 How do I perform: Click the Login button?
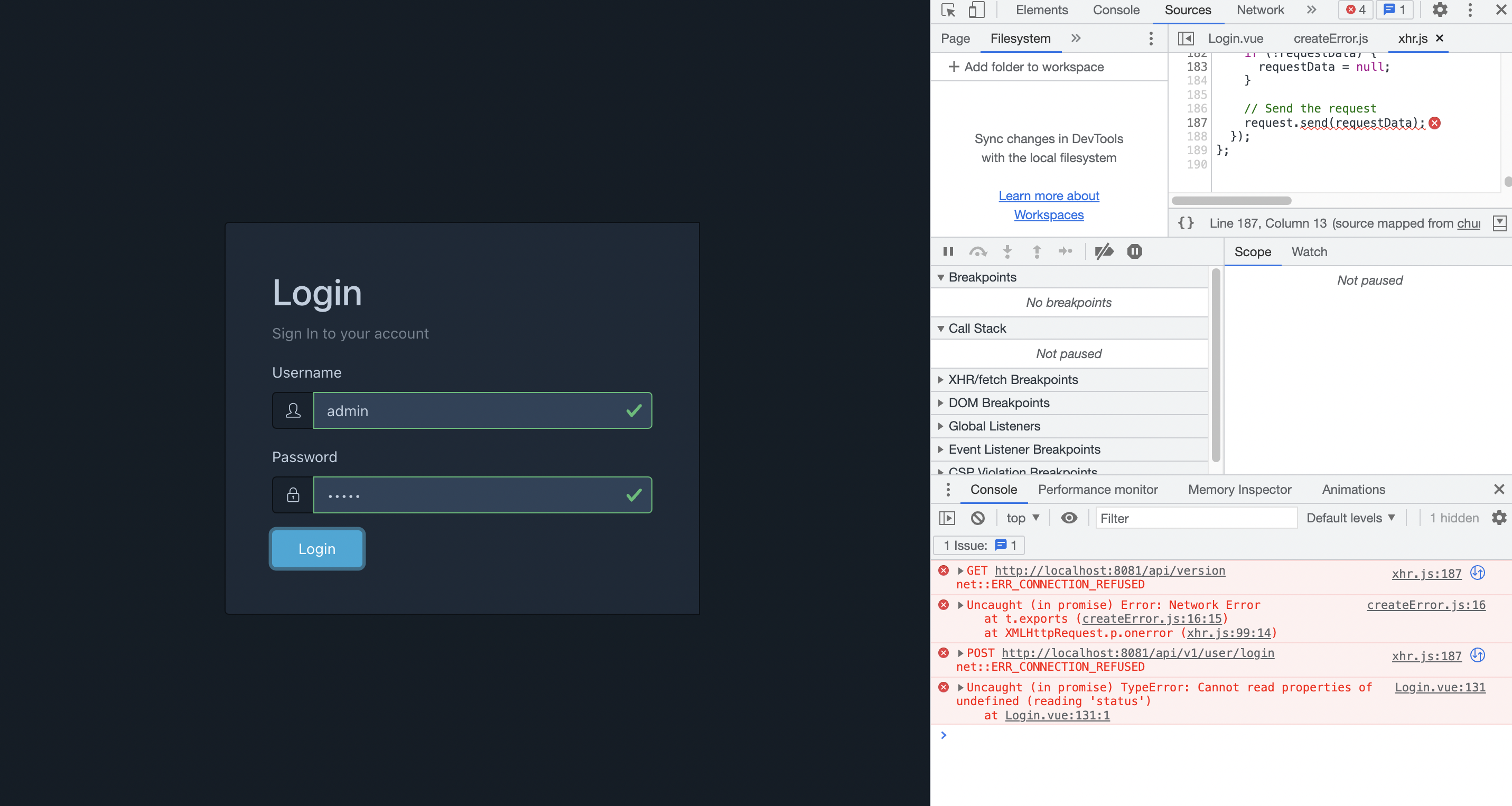(316, 548)
